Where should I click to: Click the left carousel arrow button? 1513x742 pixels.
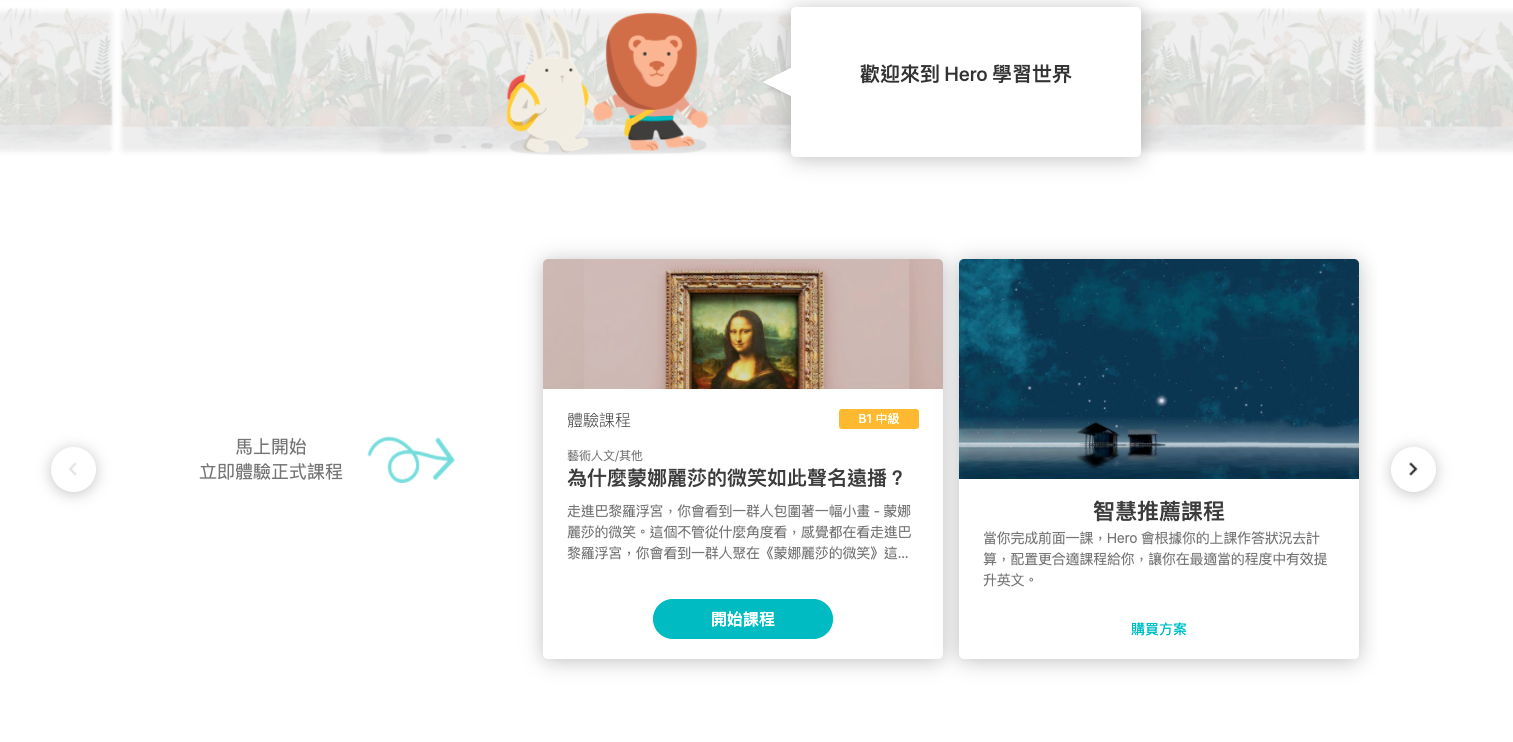[x=73, y=469]
